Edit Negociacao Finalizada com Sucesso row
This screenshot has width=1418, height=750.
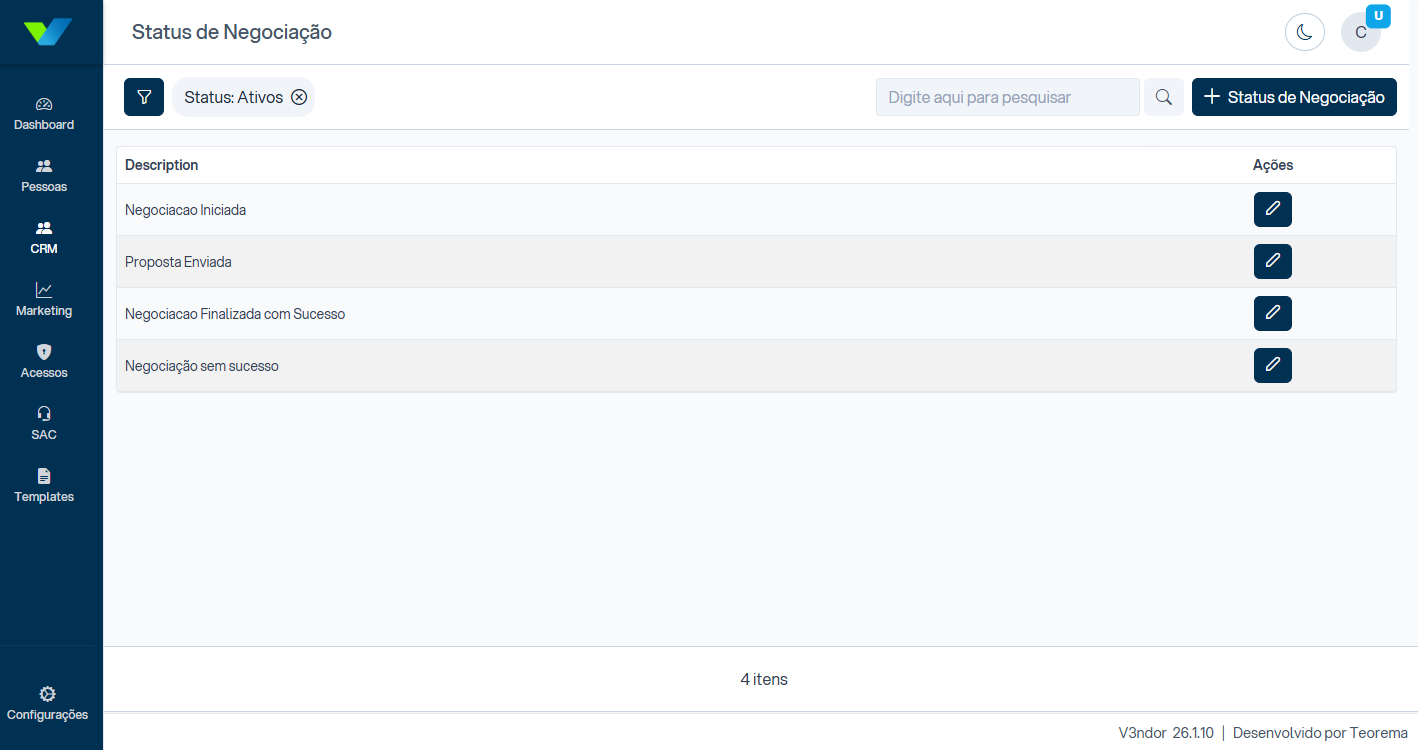tap(1273, 313)
